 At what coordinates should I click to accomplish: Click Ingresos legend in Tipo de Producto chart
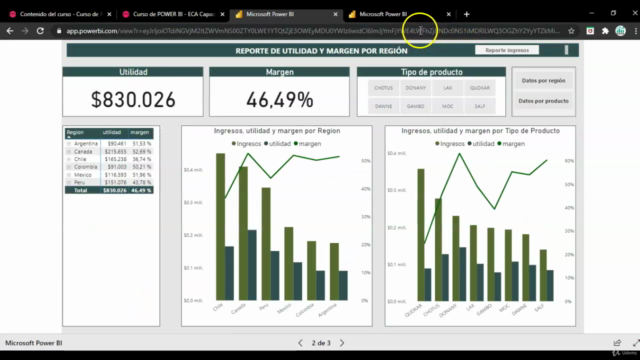click(x=450, y=144)
